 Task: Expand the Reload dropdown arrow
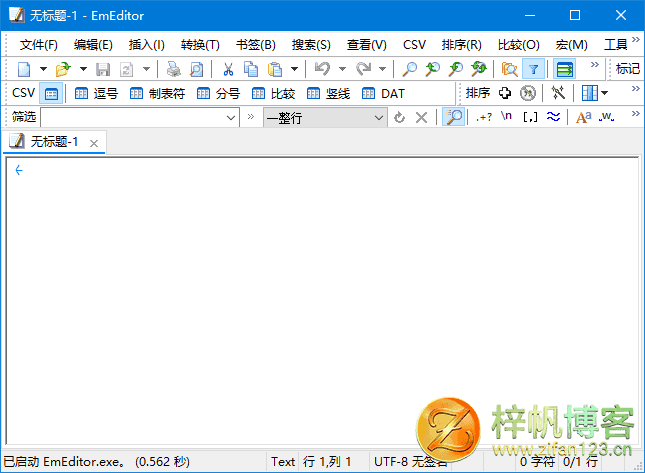tap(146, 69)
